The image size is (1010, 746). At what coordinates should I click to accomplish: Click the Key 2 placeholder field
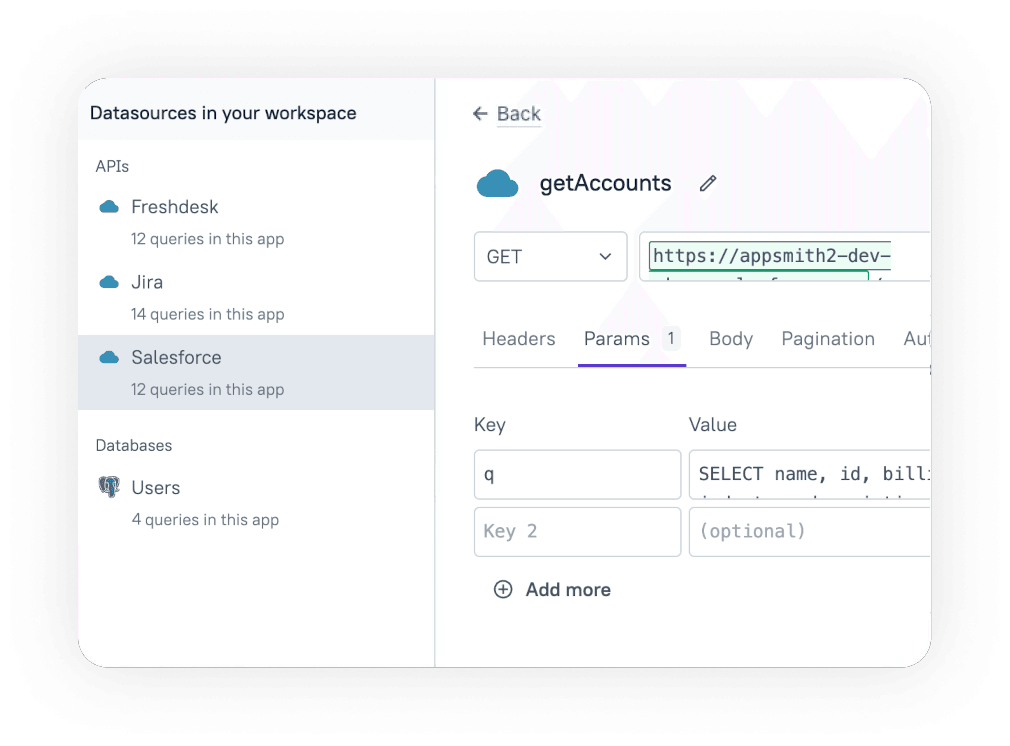(577, 531)
